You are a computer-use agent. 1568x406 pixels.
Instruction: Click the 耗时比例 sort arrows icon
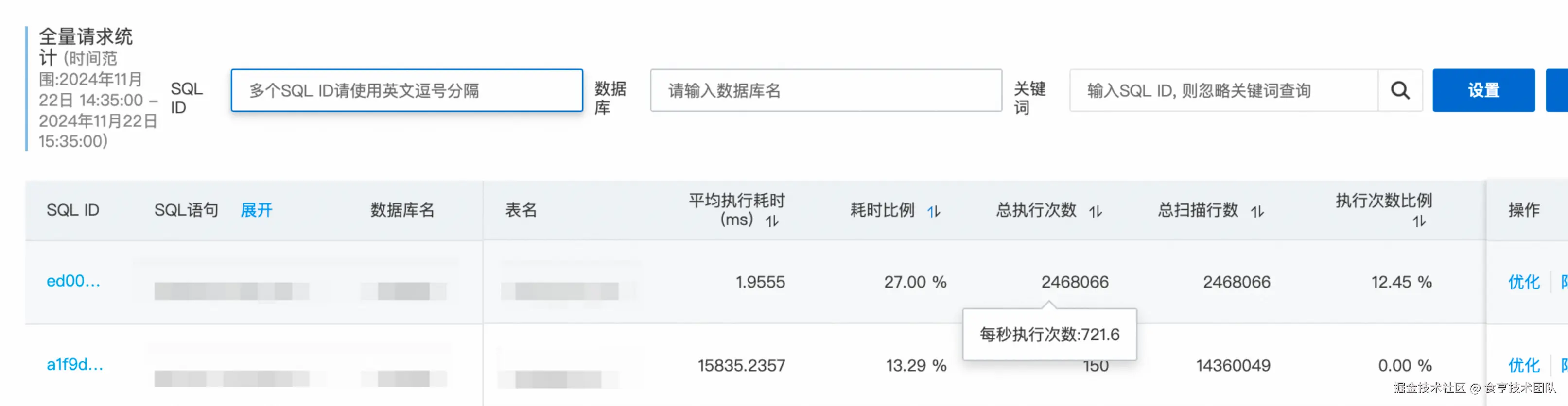click(934, 212)
